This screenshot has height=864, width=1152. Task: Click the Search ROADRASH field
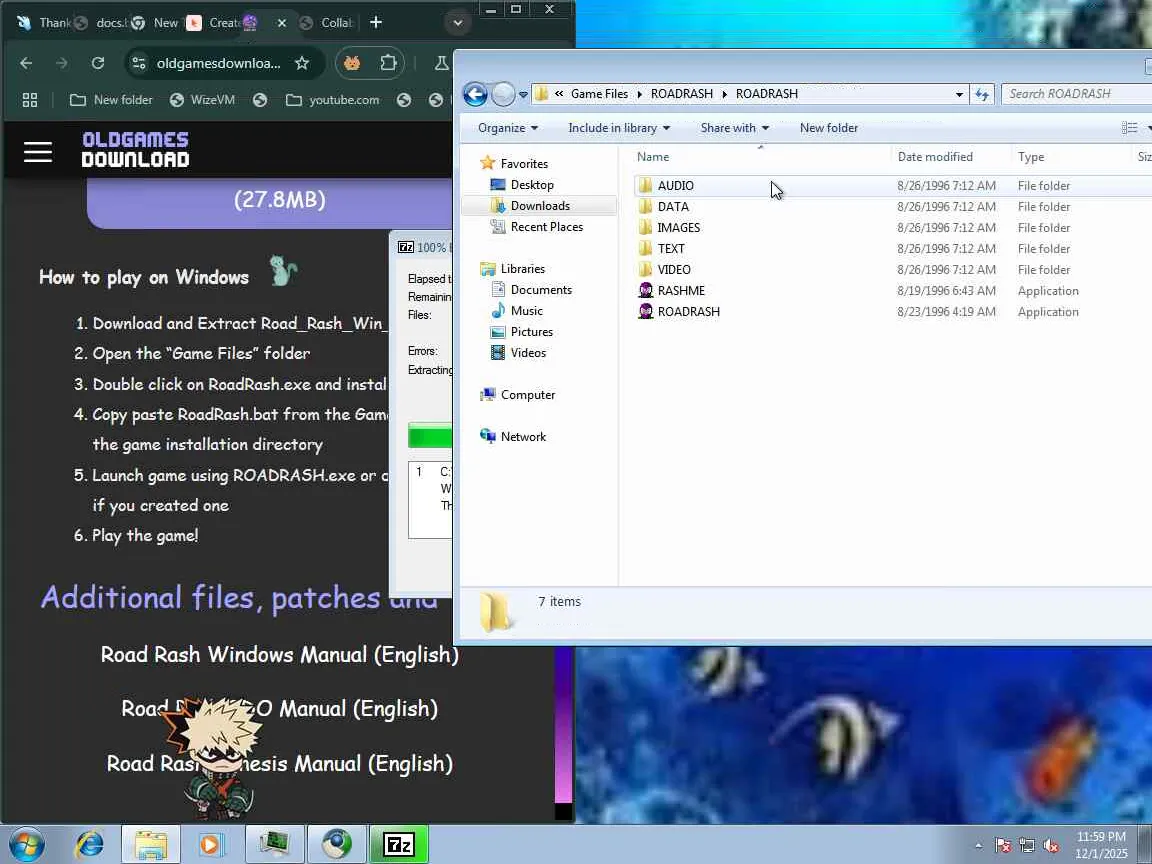pyautogui.click(x=1076, y=94)
